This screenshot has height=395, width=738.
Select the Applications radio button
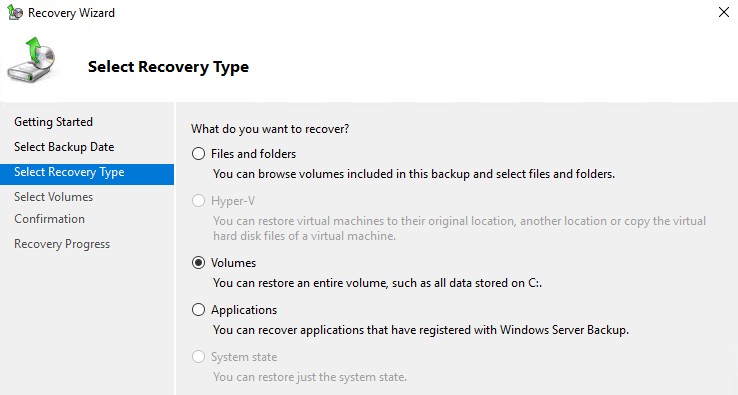(x=199, y=310)
